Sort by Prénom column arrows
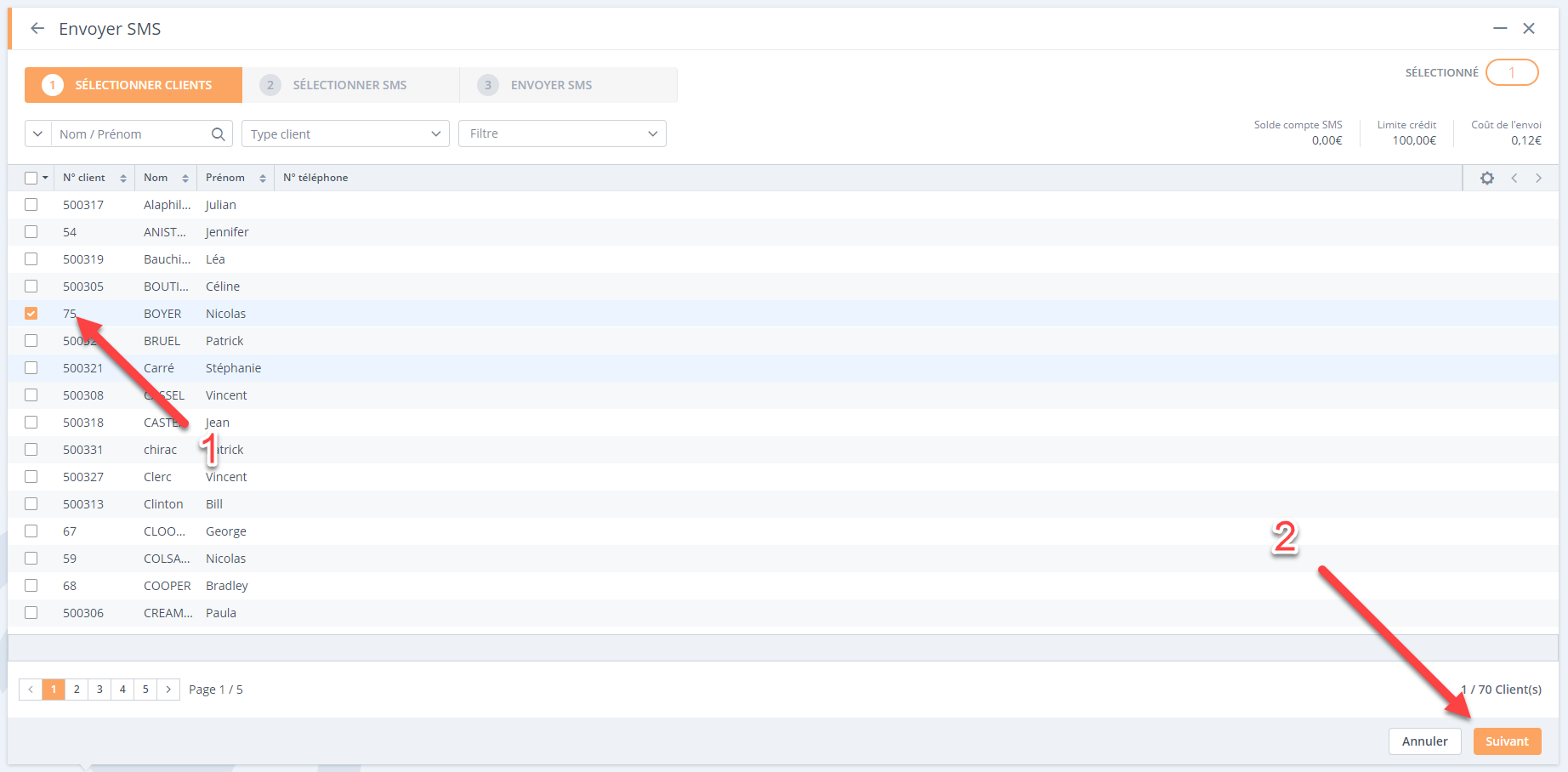This screenshot has height=772, width=1568. [x=263, y=178]
